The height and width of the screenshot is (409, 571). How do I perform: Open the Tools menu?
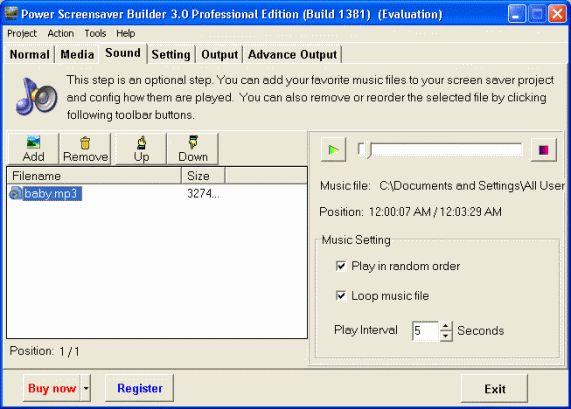(x=95, y=34)
